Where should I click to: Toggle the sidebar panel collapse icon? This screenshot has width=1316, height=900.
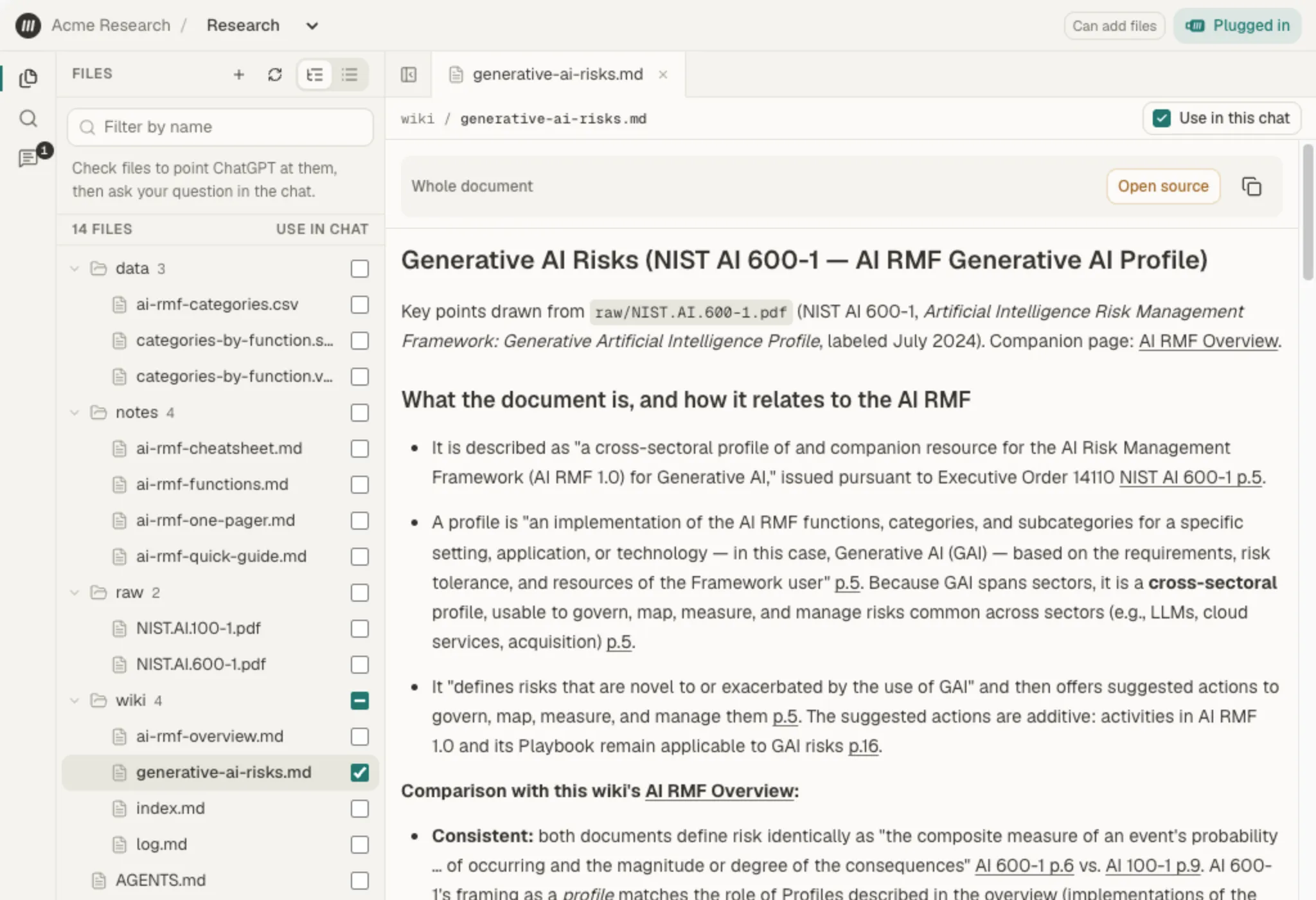[x=409, y=75]
